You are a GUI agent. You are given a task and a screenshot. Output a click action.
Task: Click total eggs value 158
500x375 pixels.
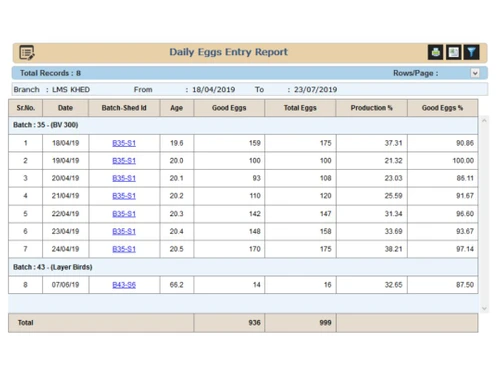tap(326, 231)
